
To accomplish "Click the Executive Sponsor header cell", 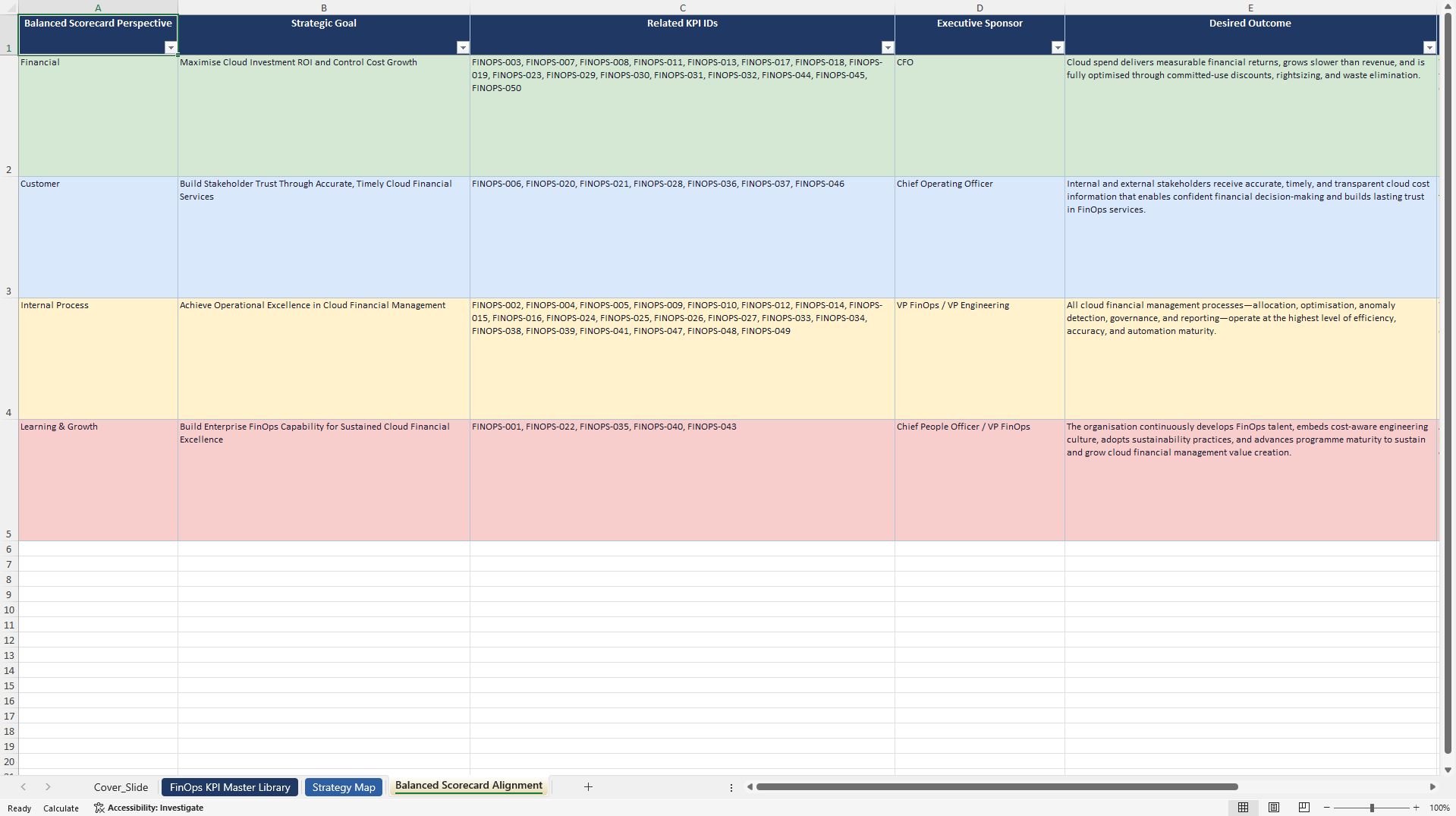I will [x=980, y=34].
